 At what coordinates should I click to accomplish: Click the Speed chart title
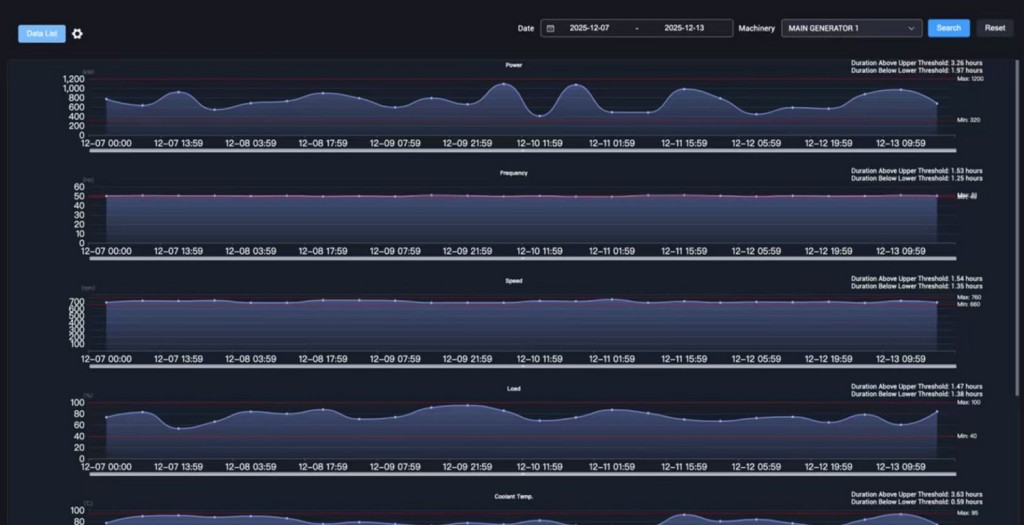click(513, 281)
